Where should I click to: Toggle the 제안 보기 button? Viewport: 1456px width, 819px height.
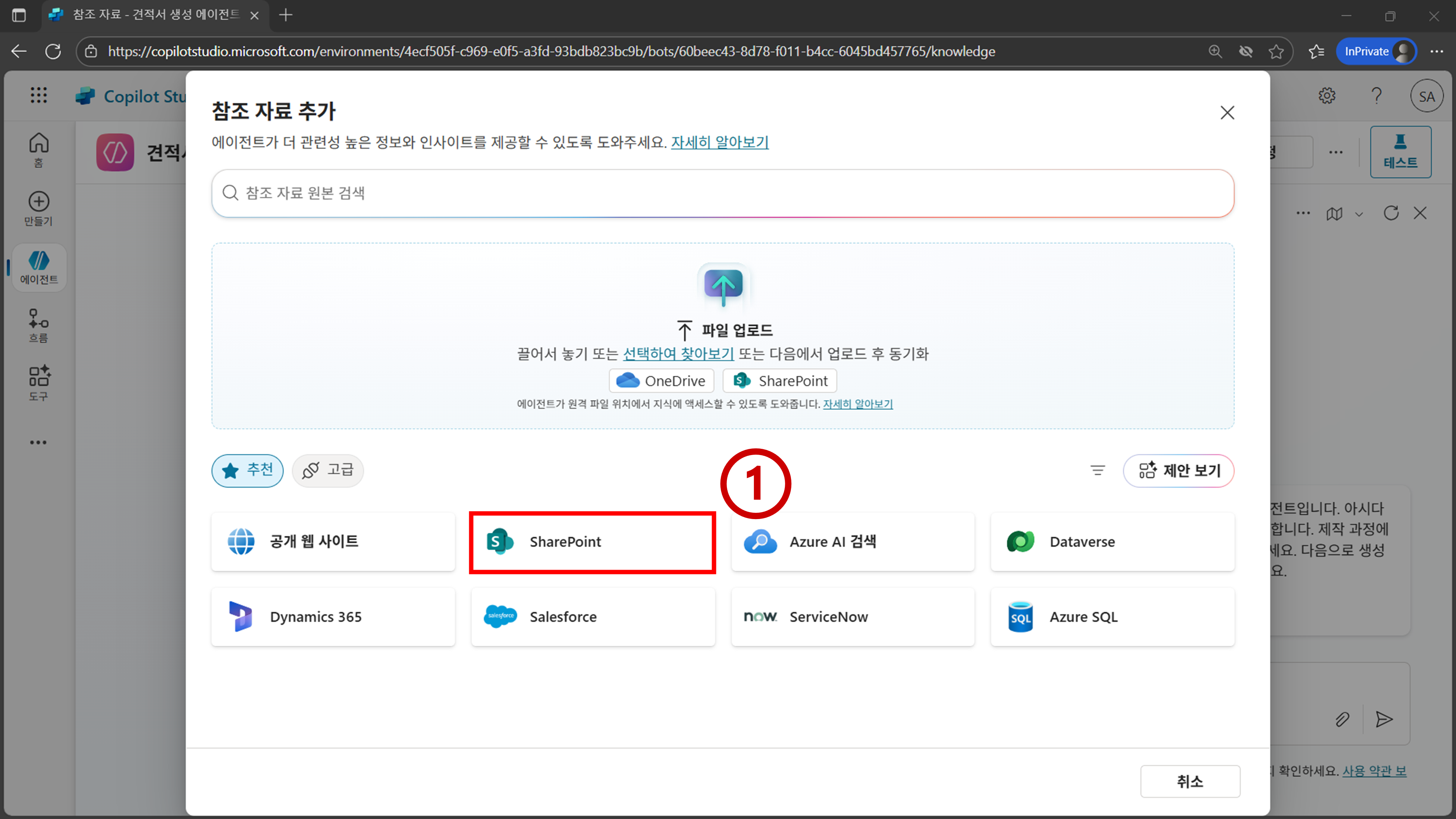click(x=1179, y=470)
